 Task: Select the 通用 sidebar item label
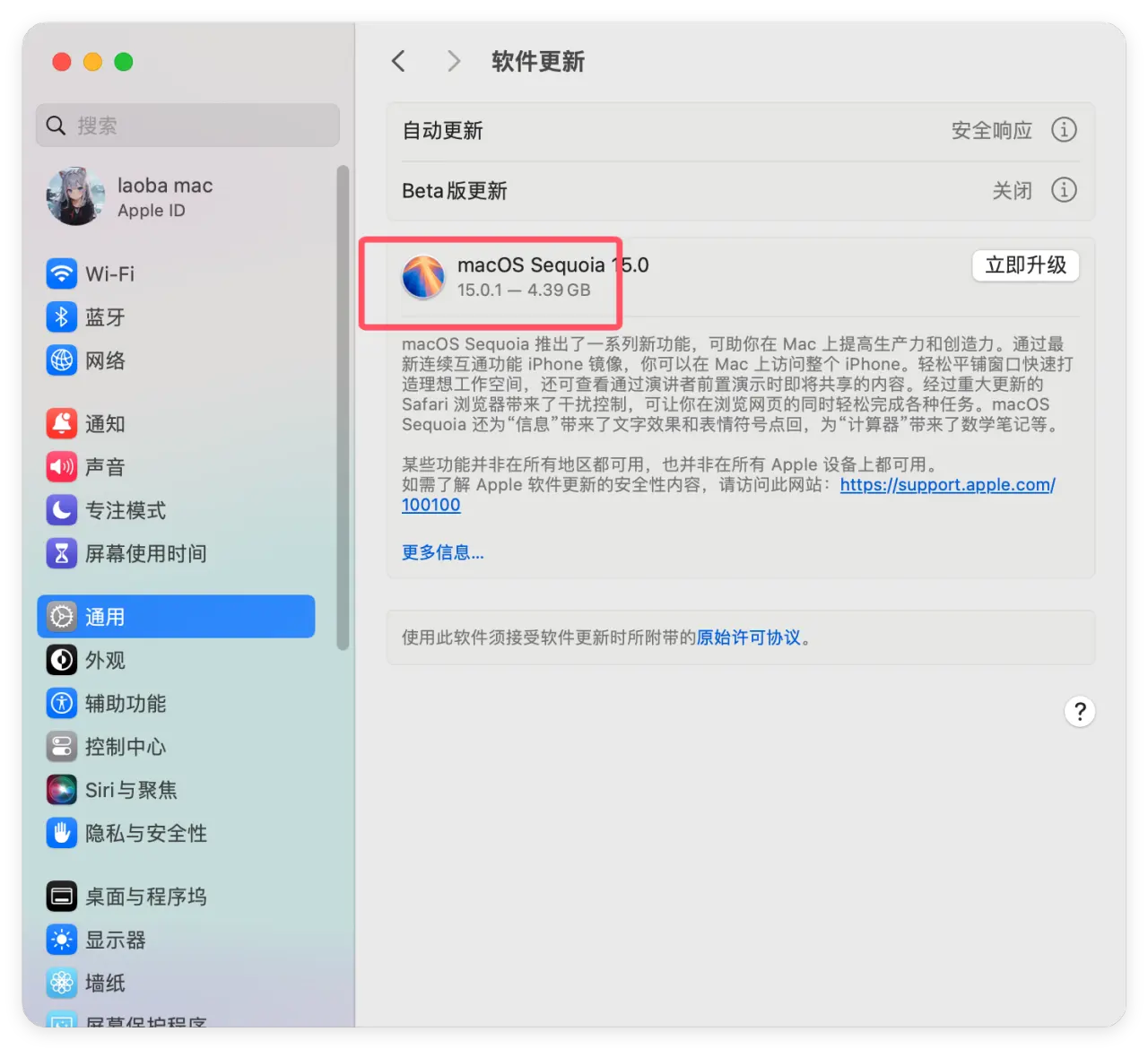tap(105, 617)
